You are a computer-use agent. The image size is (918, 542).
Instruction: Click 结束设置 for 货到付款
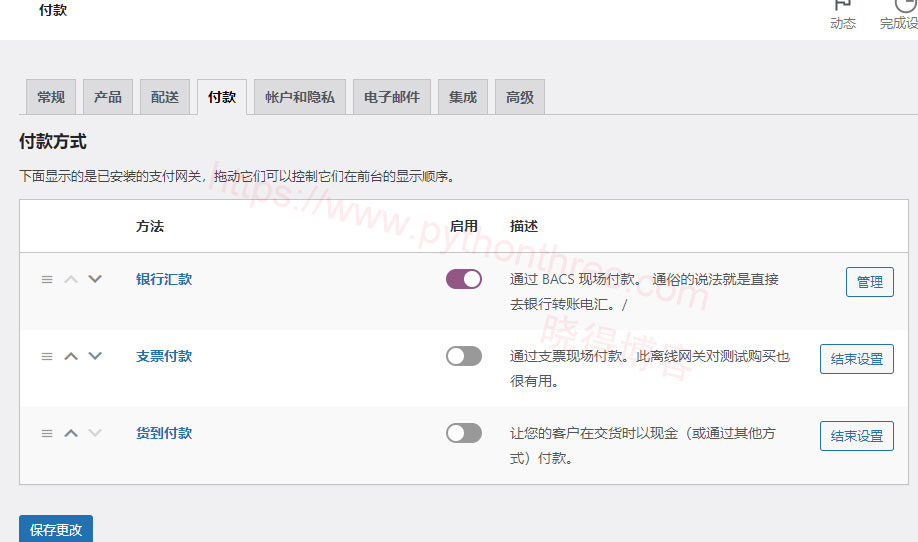(857, 436)
